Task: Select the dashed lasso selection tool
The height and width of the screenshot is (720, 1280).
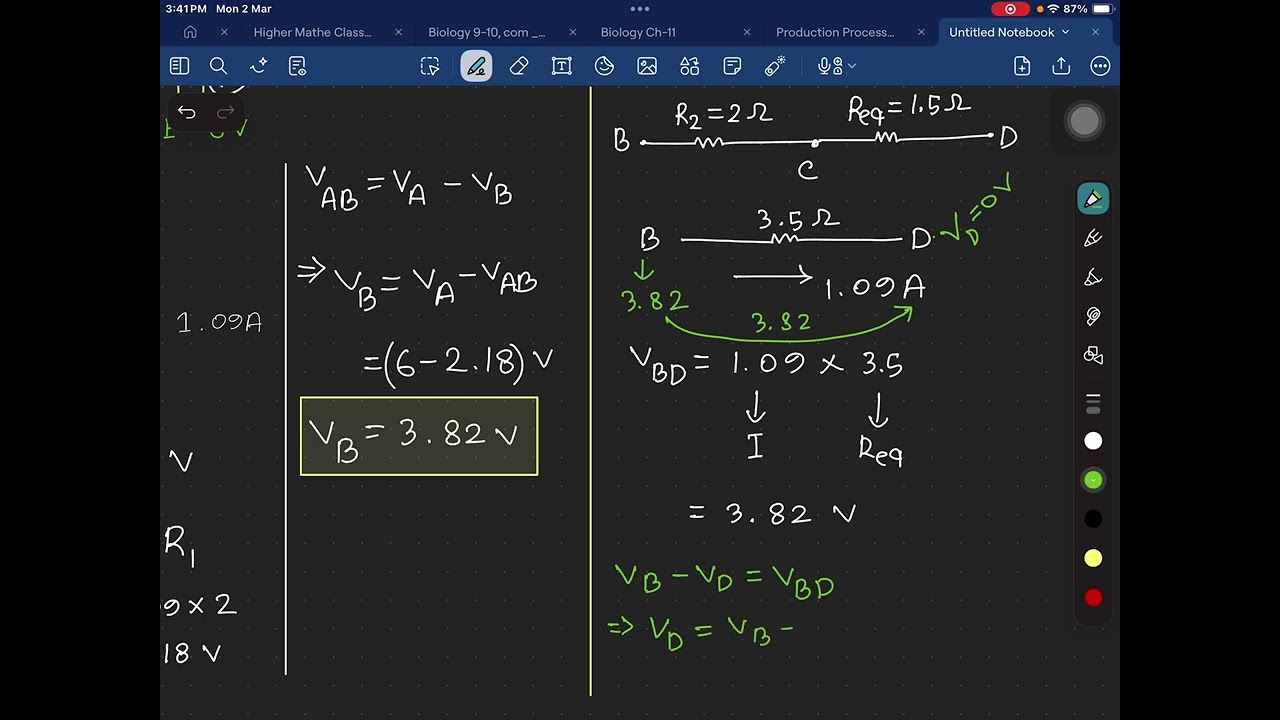Action: tap(430, 66)
